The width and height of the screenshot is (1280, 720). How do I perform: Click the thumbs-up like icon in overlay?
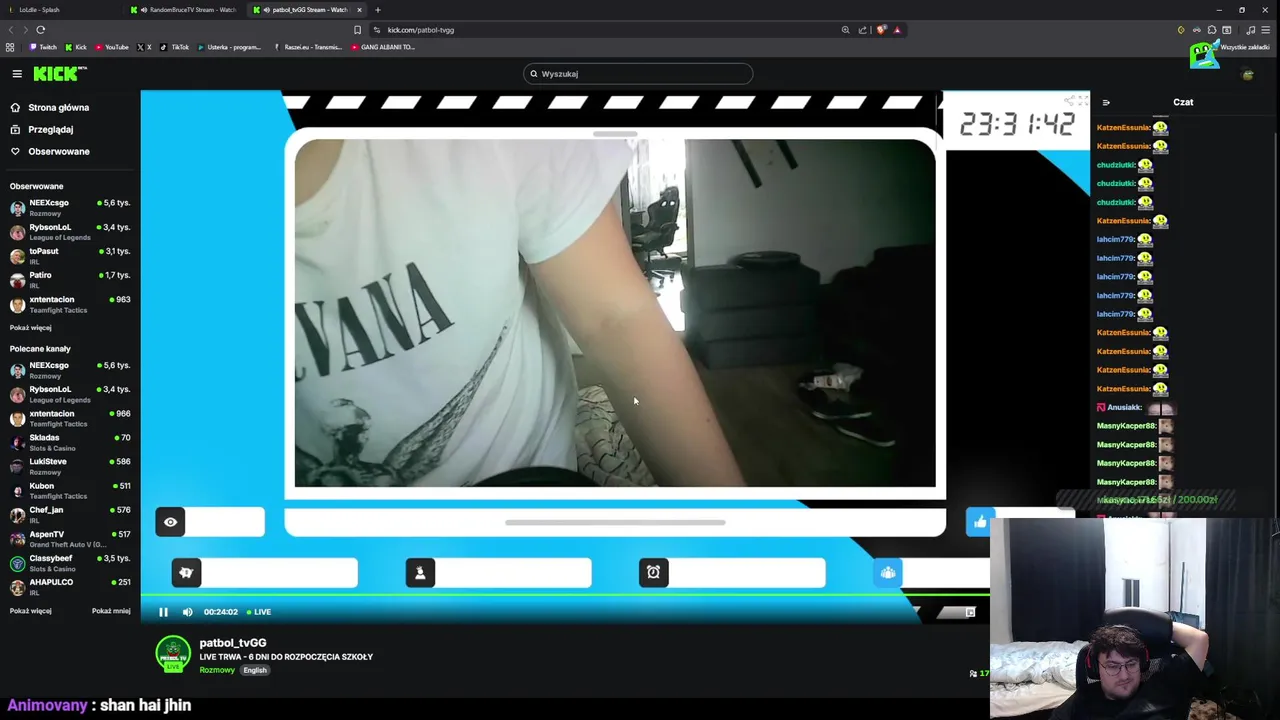coord(980,522)
